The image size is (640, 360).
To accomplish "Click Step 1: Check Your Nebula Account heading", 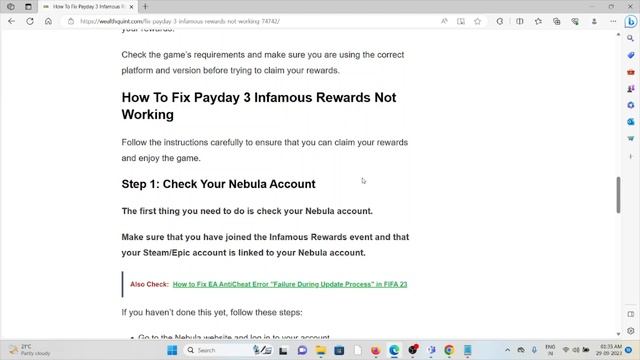I will [218, 184].
